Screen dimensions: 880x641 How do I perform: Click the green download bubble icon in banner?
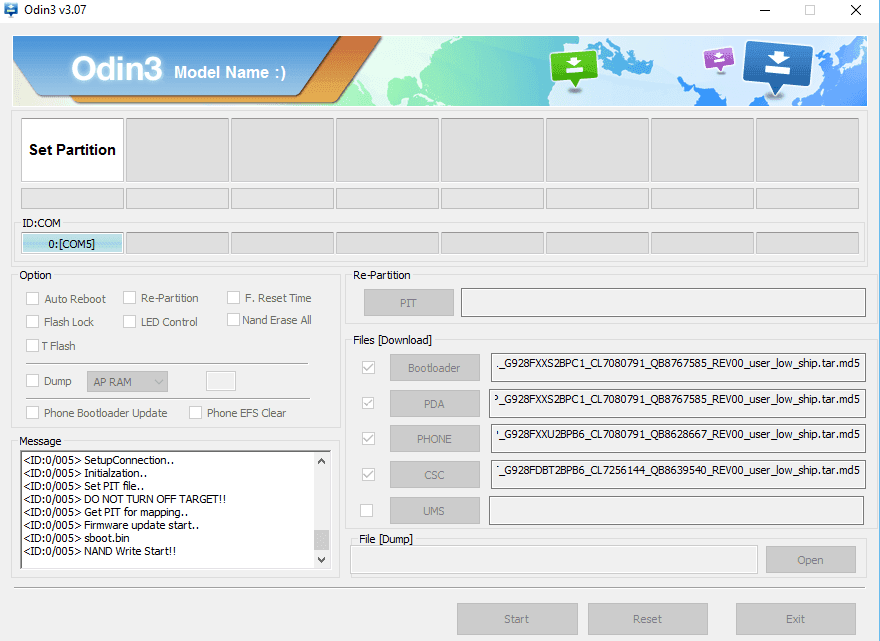click(x=574, y=68)
